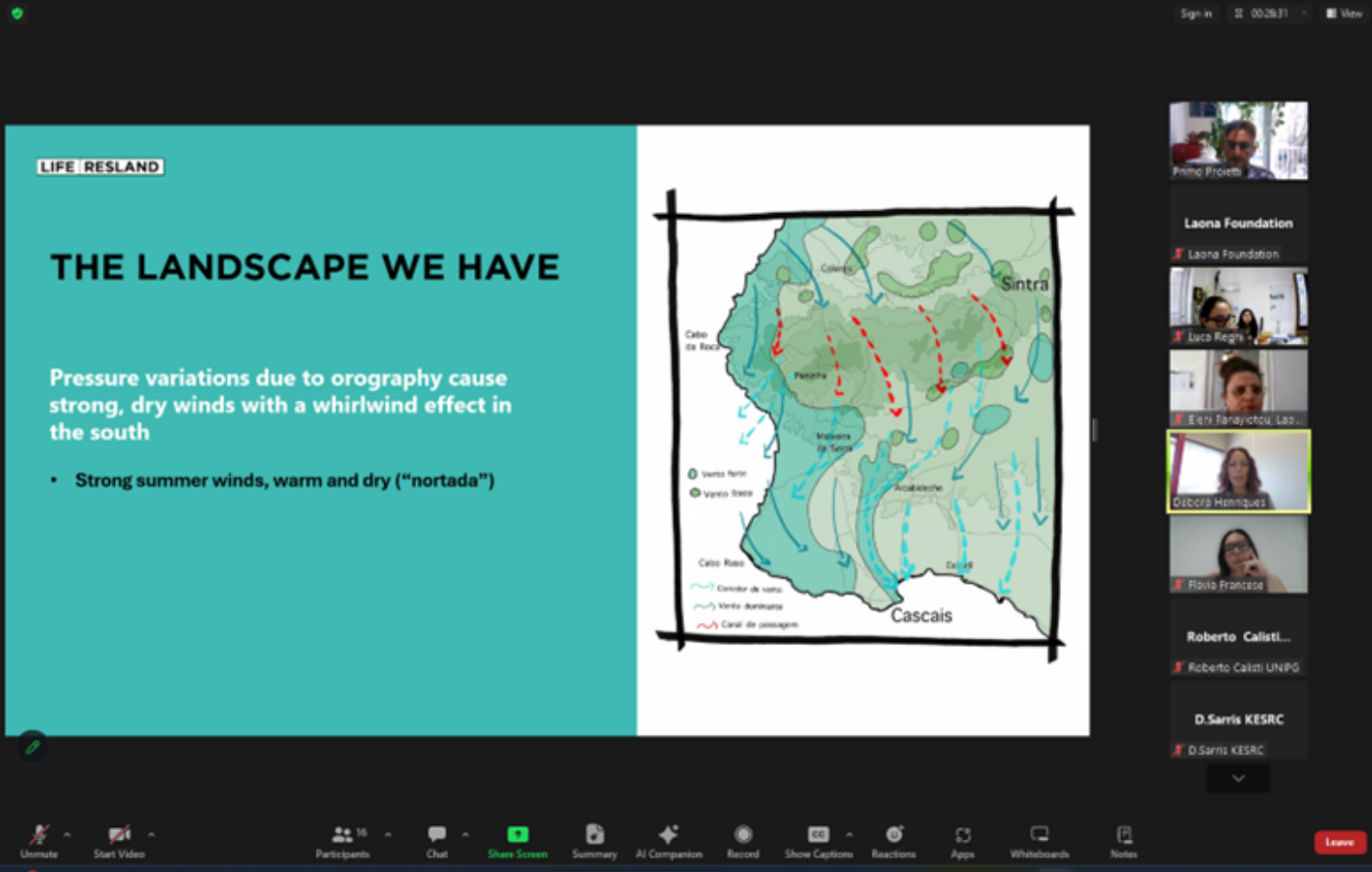1372x872 pixels.
Task: Unmute the microphone
Action: pyautogui.click(x=38, y=840)
